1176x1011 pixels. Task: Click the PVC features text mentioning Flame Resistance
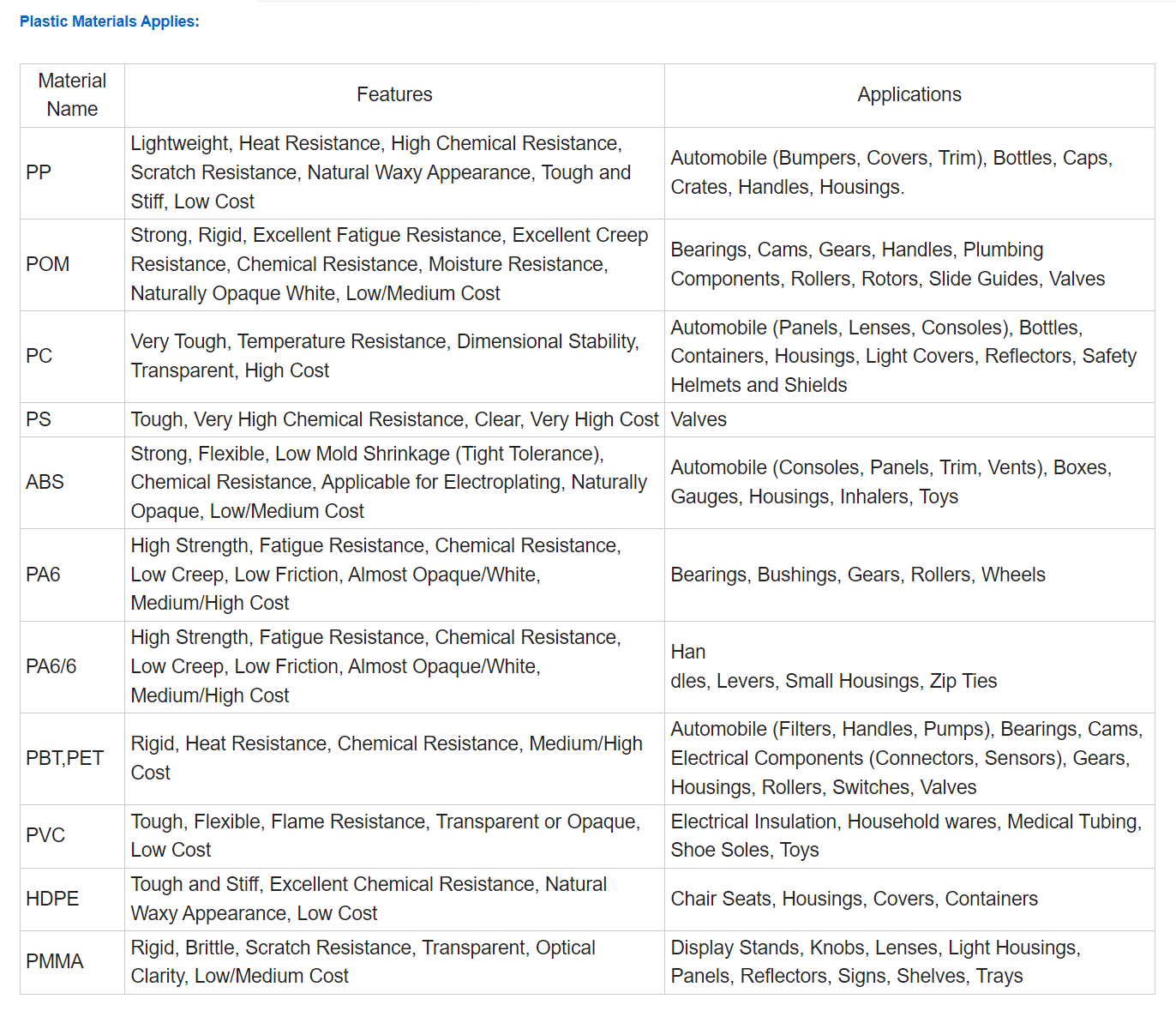(x=385, y=835)
